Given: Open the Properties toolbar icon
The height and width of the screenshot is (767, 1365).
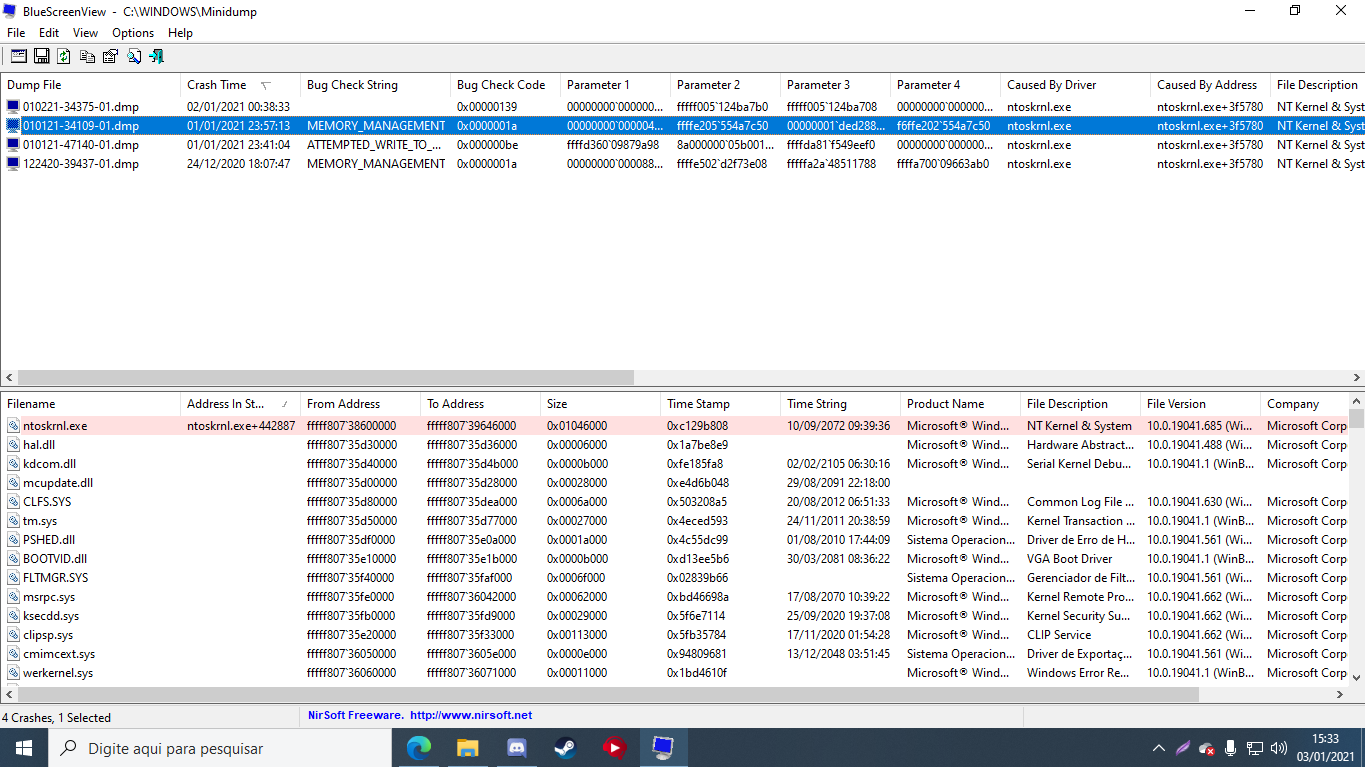Looking at the screenshot, I should (x=110, y=56).
